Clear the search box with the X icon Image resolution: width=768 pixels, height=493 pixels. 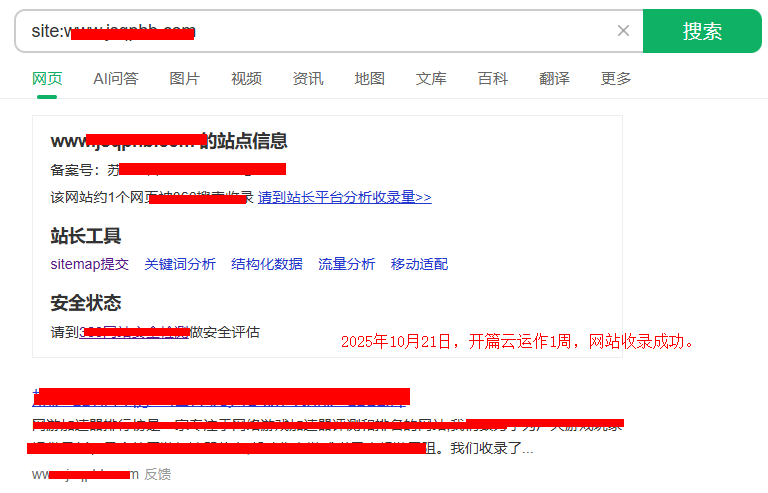623,31
